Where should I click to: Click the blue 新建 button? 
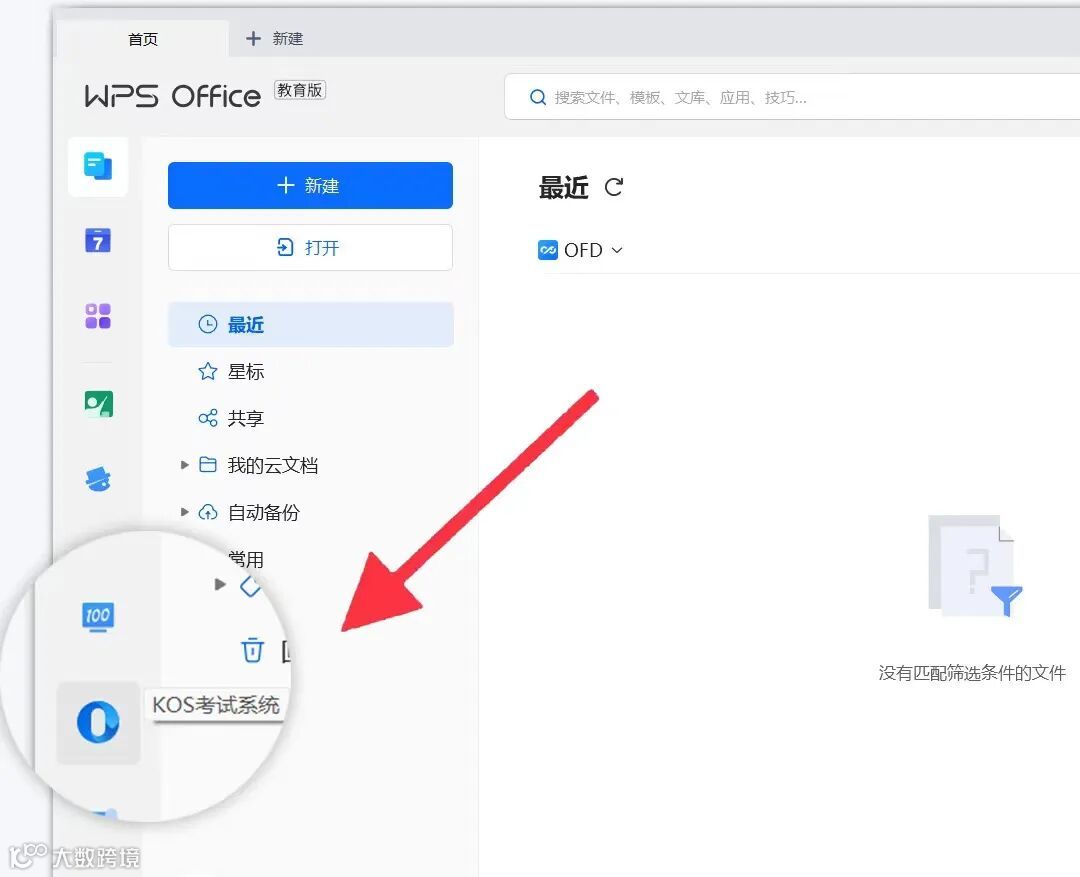(310, 185)
